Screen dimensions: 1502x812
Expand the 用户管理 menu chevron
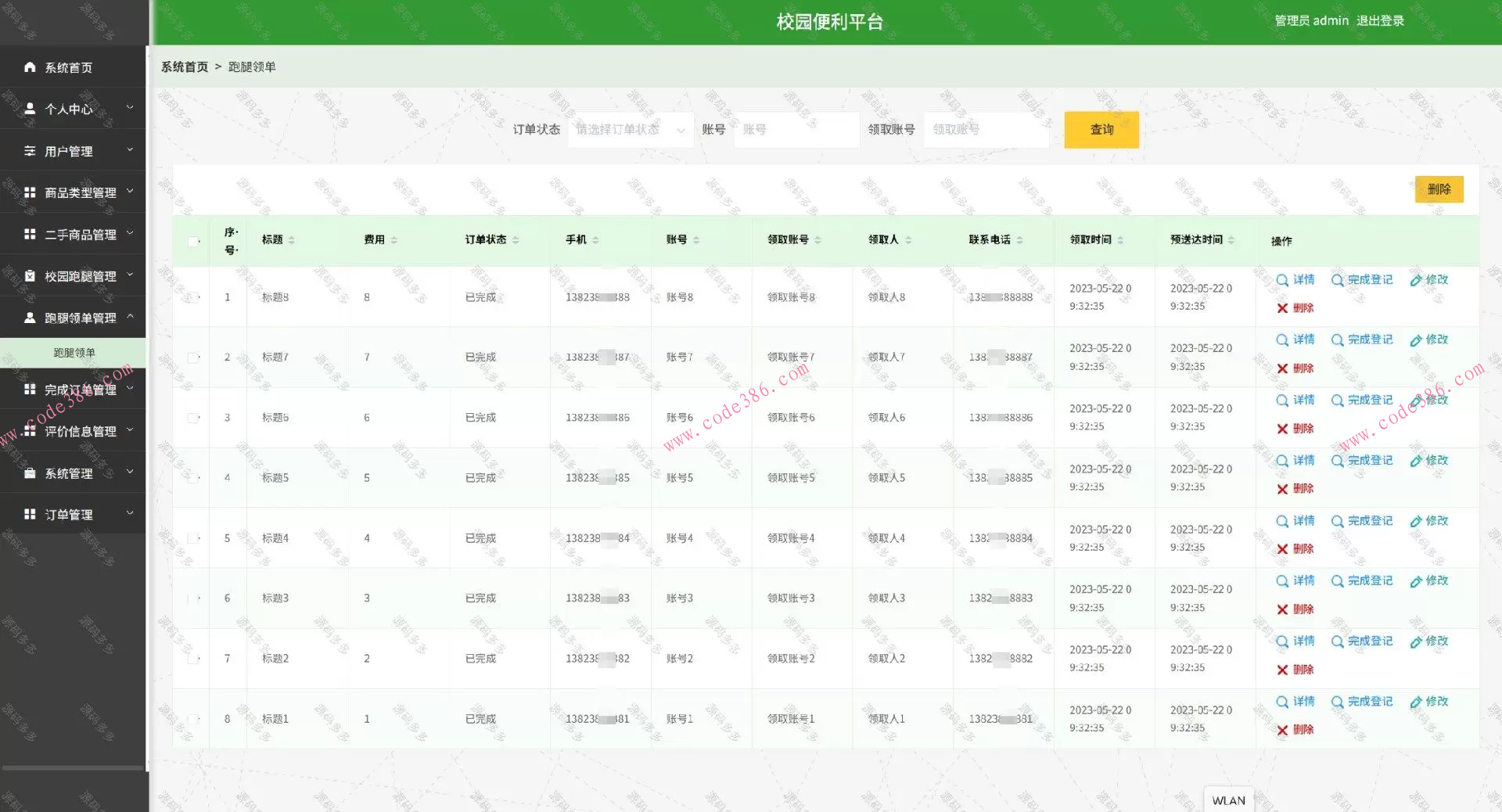(x=130, y=149)
